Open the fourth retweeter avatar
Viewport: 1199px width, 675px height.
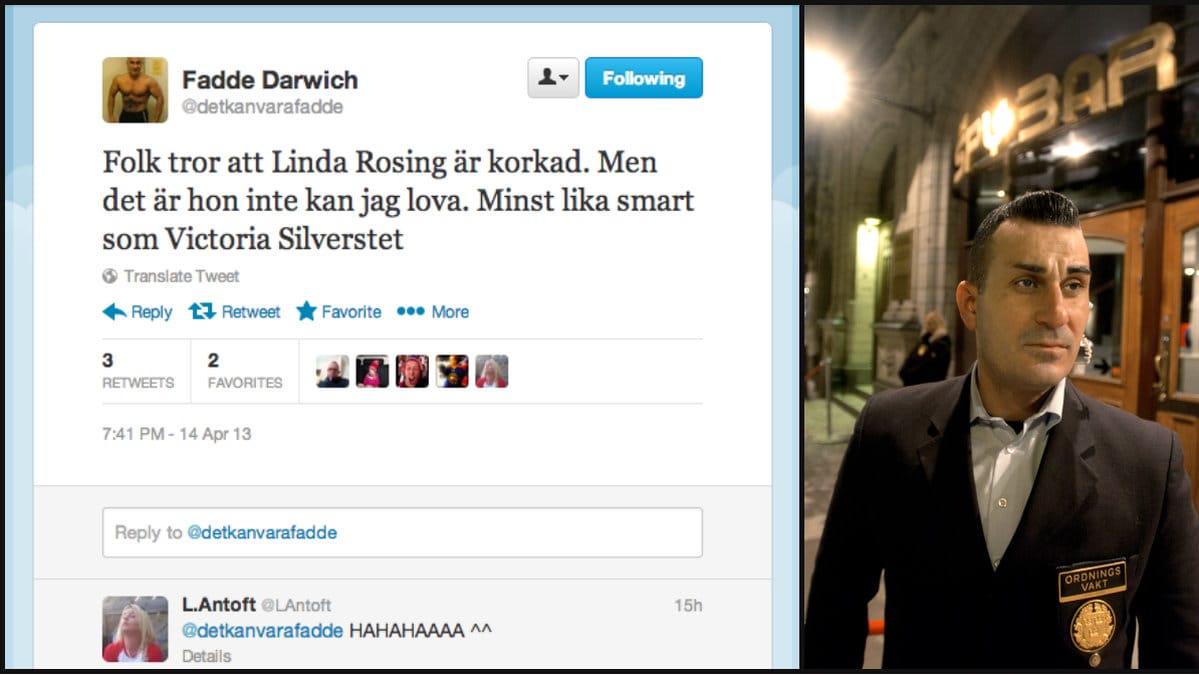click(x=452, y=372)
